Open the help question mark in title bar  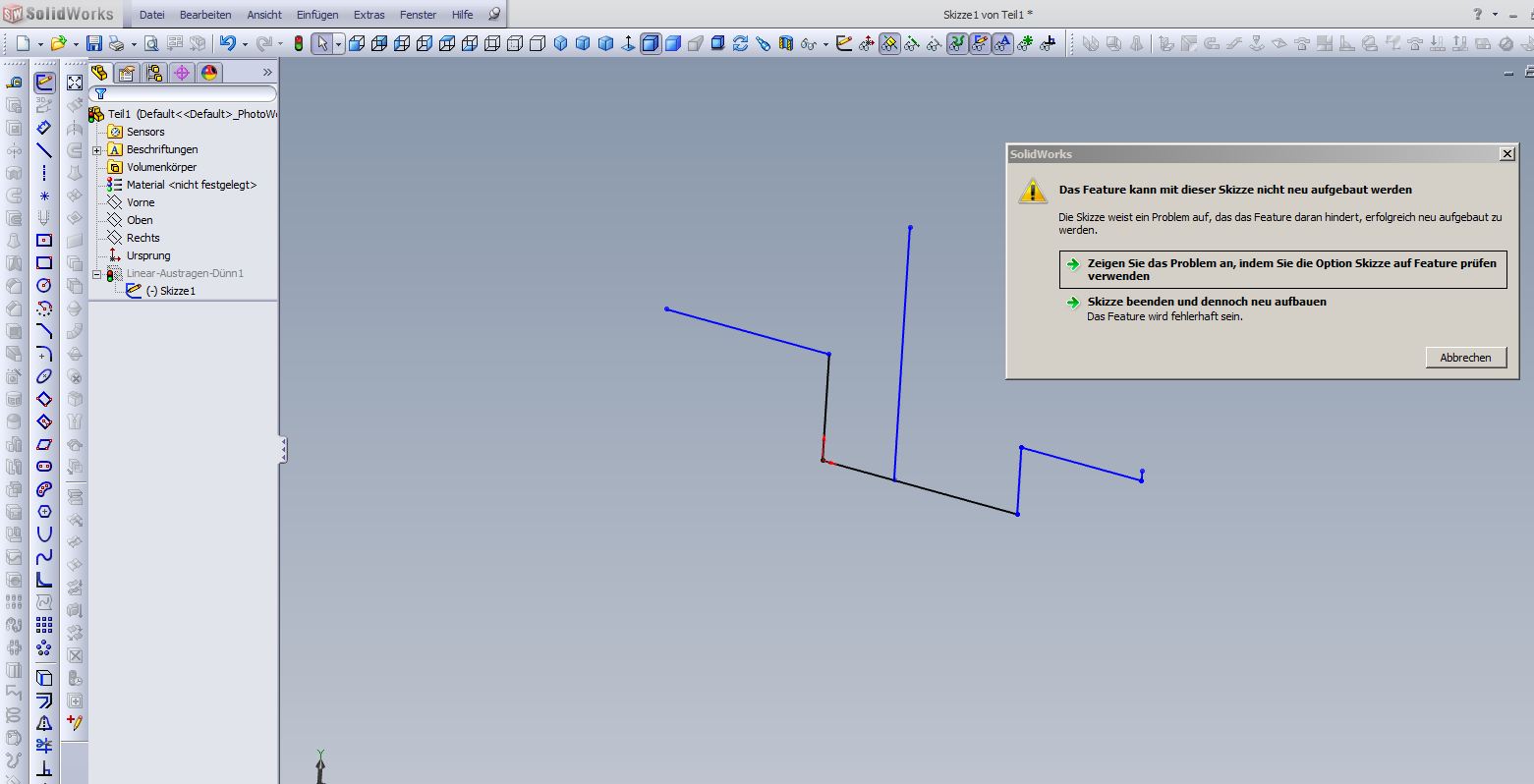(x=1478, y=15)
